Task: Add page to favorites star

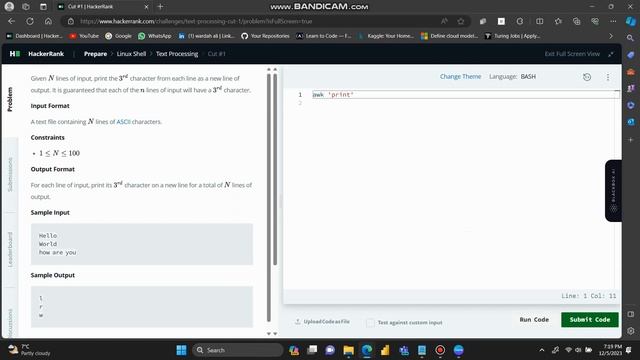Action: tap(461, 21)
